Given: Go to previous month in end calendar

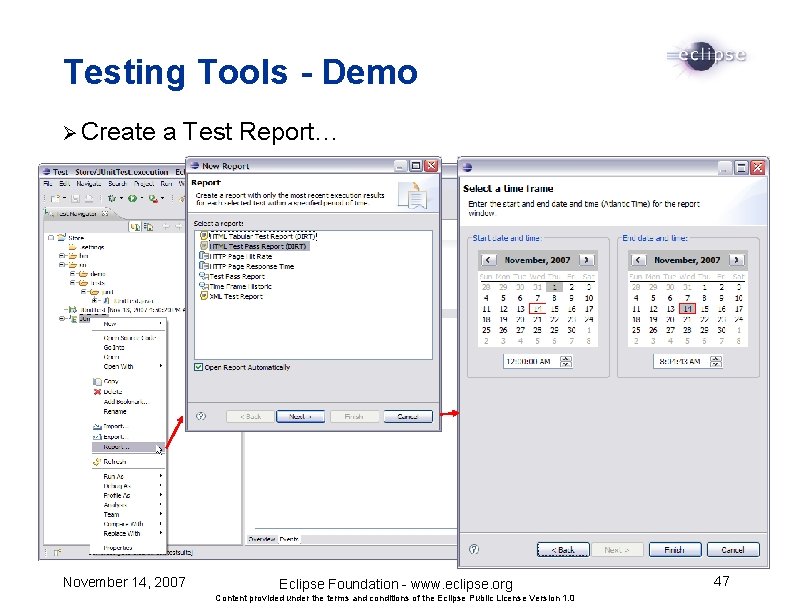Looking at the screenshot, I should click(x=637, y=260).
